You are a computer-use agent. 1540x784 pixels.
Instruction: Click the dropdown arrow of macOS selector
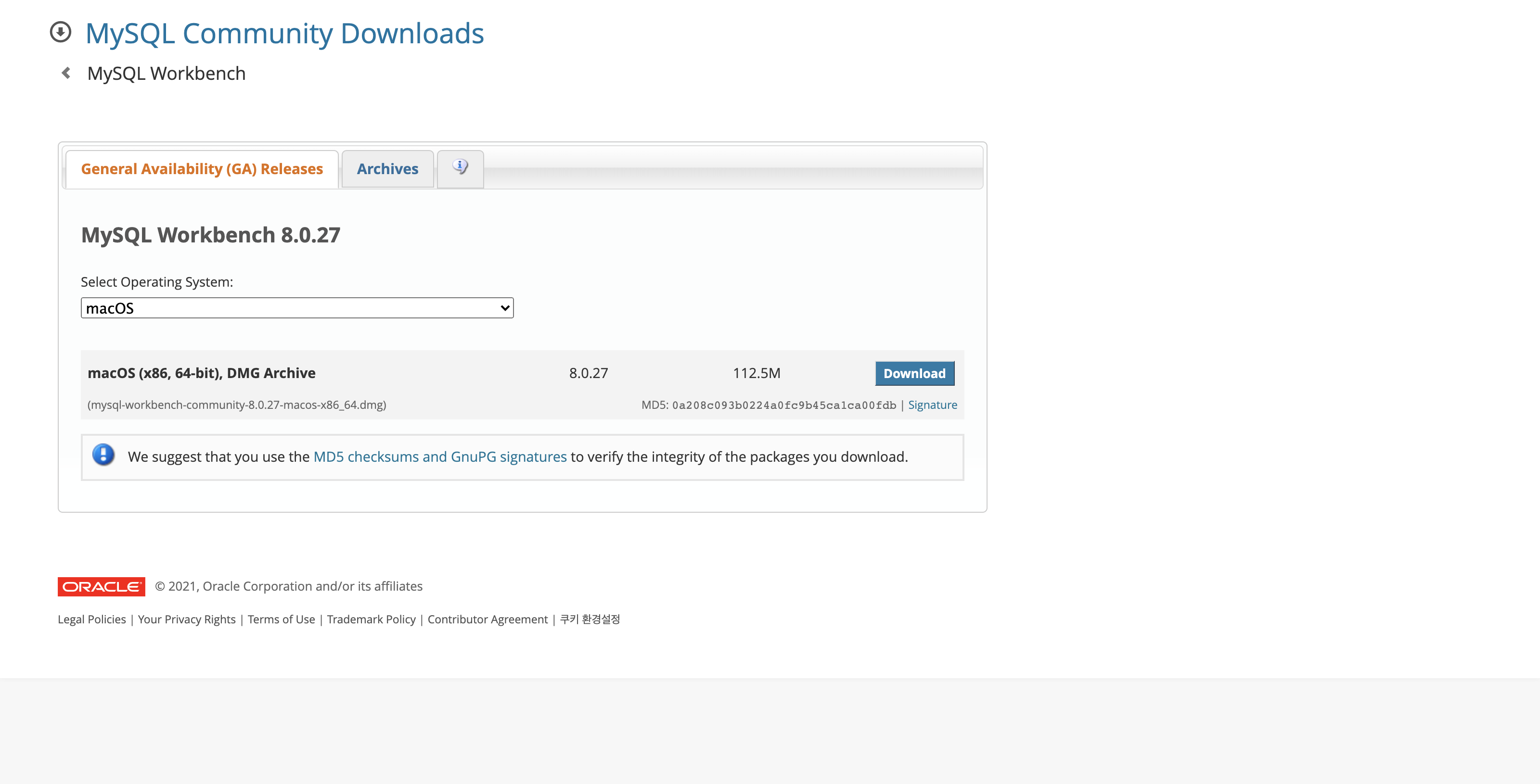pos(504,308)
